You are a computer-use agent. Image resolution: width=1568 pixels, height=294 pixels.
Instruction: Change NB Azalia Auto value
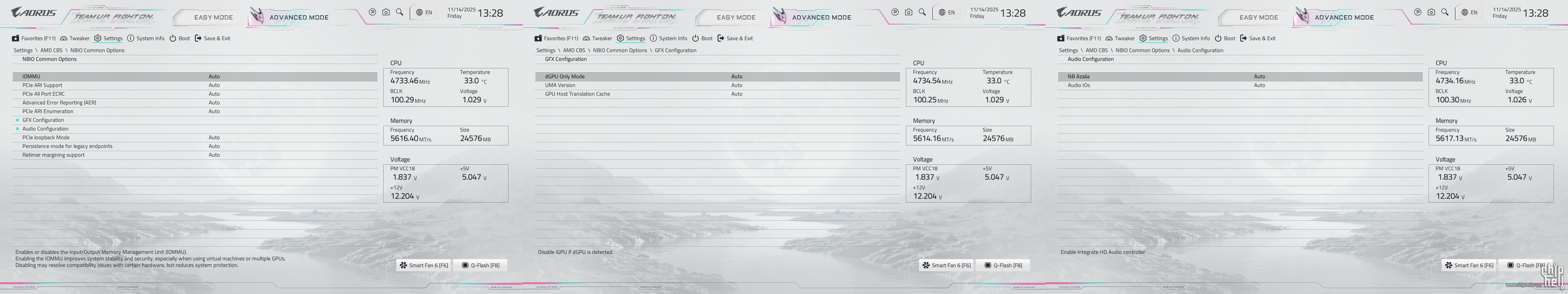pyautogui.click(x=1259, y=77)
